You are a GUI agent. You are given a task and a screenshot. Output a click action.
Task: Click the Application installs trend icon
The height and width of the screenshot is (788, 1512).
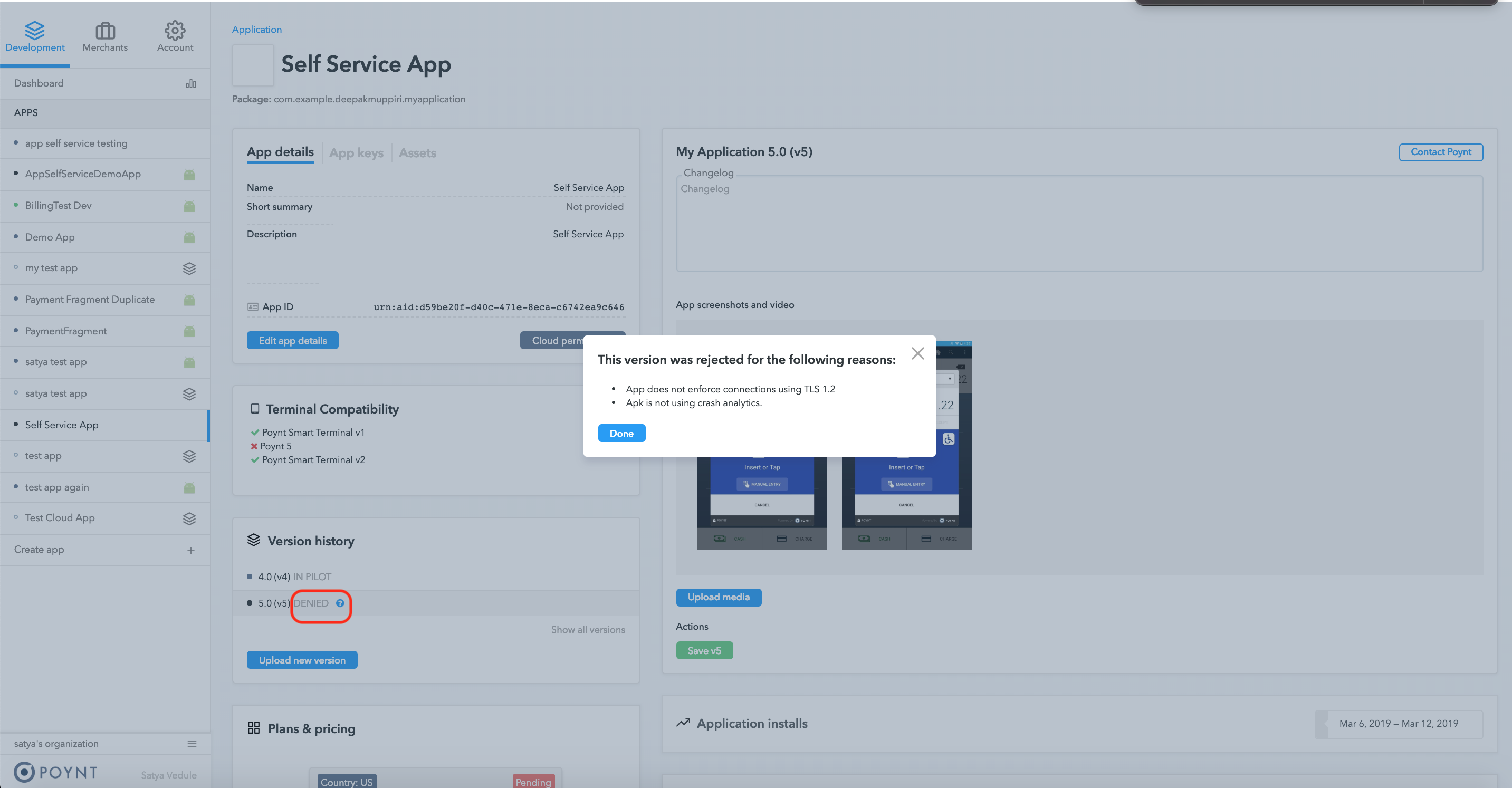coord(683,723)
